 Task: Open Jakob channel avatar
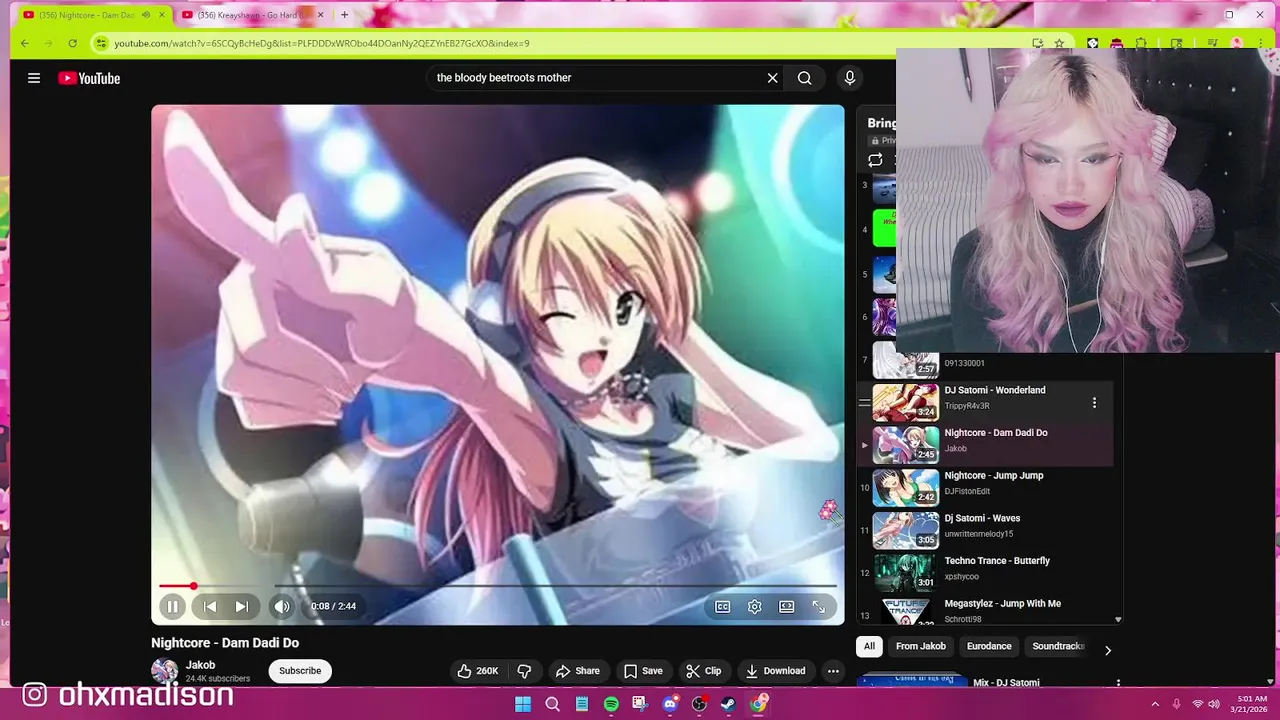pos(165,671)
